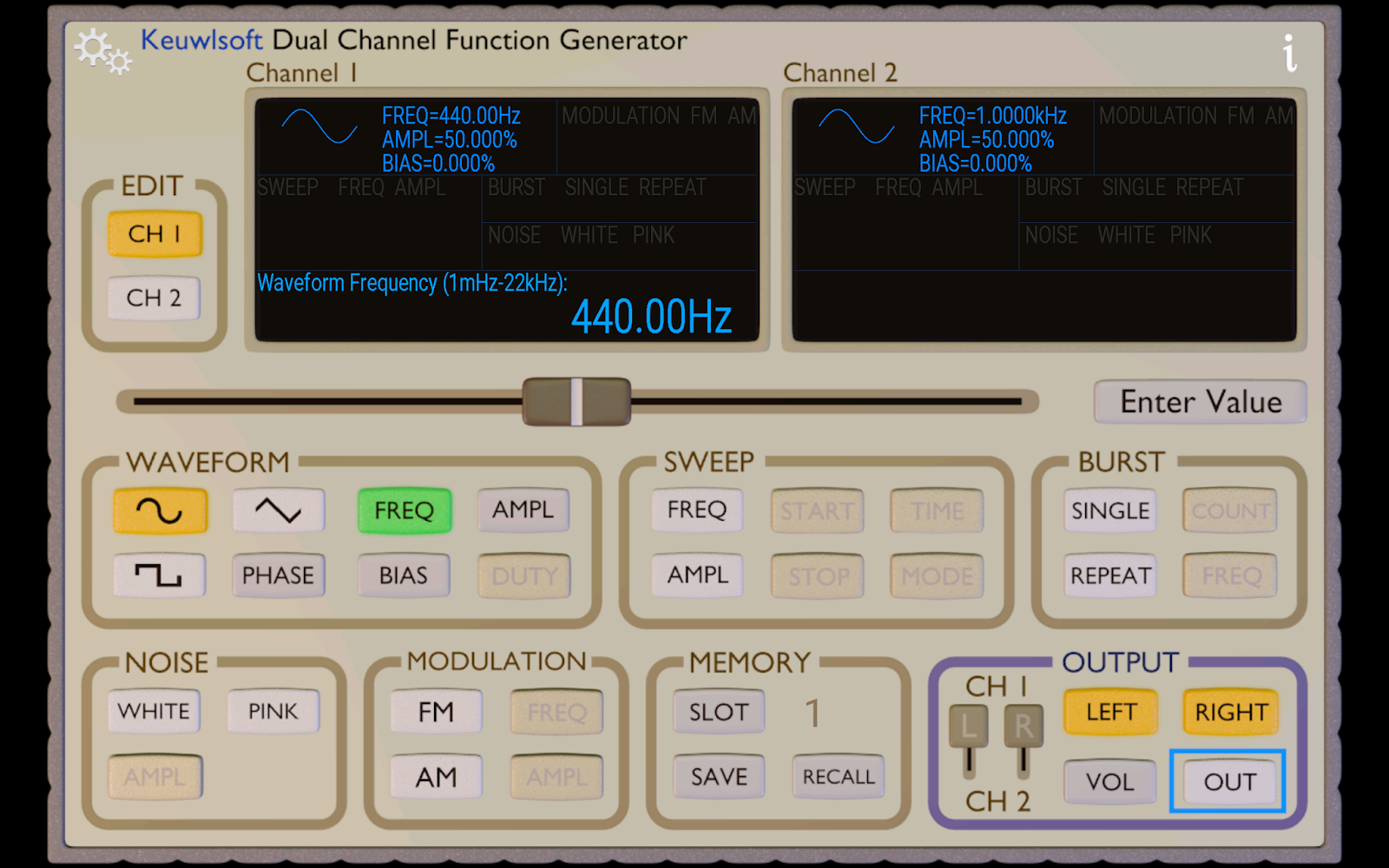Click the sweep TIME button
The height and width of the screenshot is (868, 1389).
pyautogui.click(x=937, y=510)
